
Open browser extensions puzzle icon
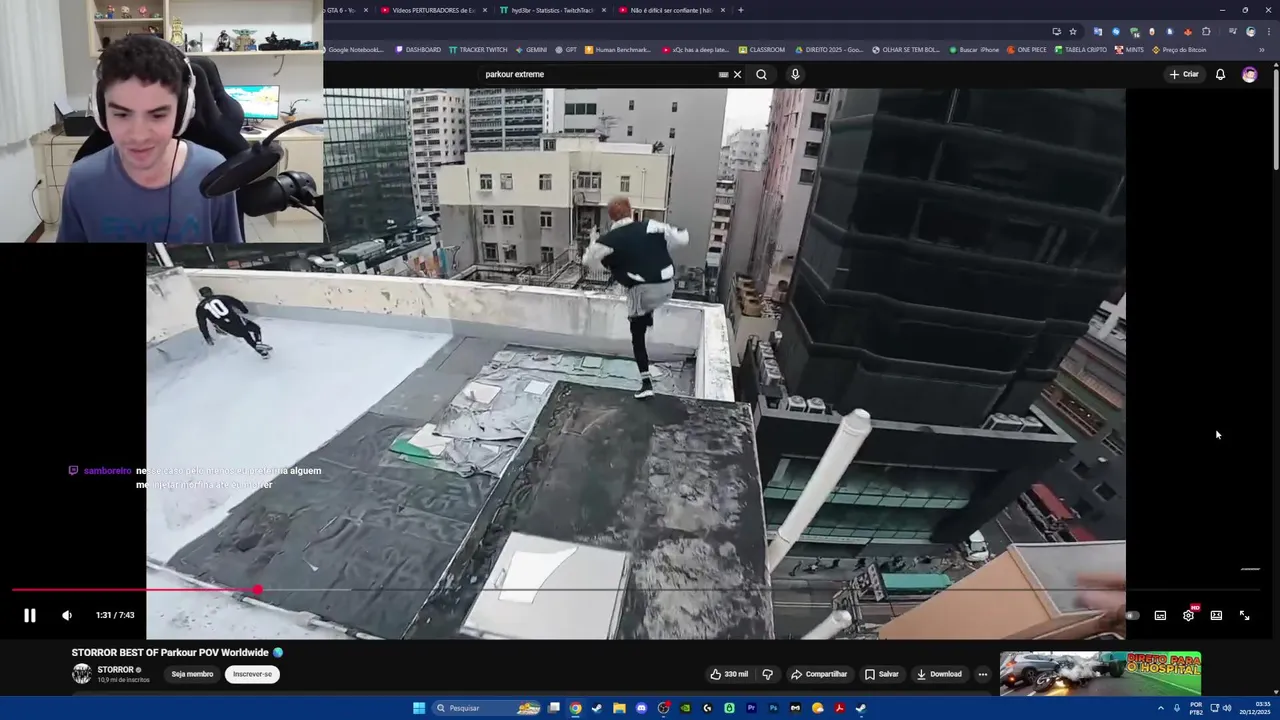click(1206, 31)
